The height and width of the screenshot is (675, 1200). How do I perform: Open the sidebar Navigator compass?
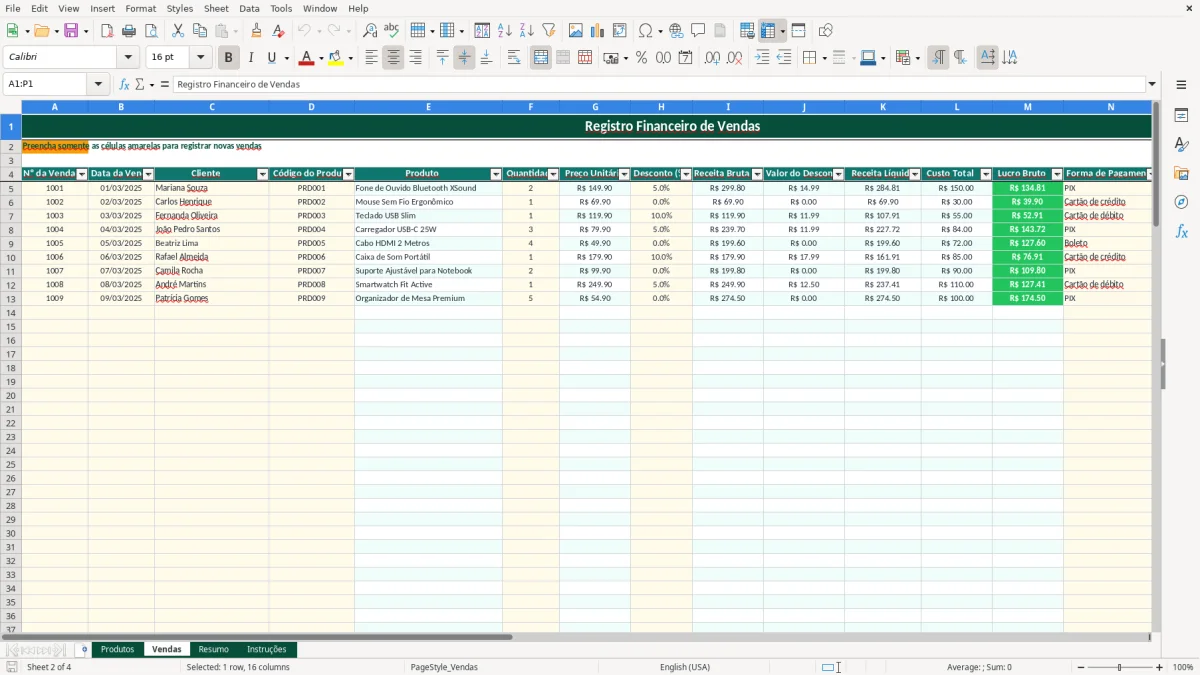(x=1181, y=202)
